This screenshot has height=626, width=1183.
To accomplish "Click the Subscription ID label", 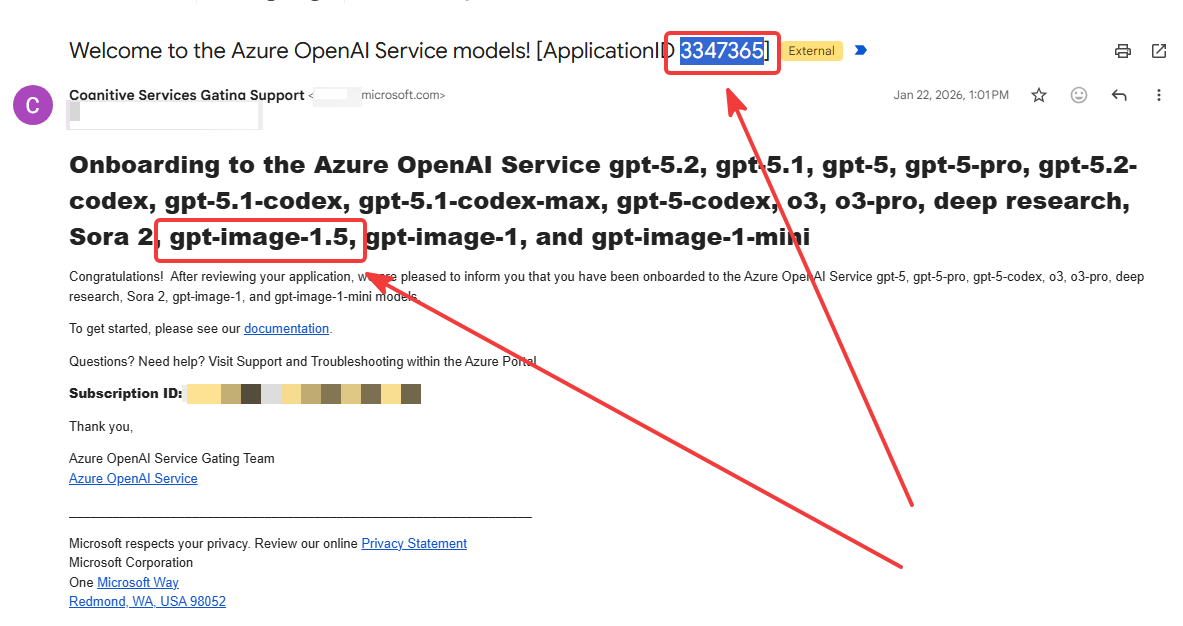I will coord(126,393).
